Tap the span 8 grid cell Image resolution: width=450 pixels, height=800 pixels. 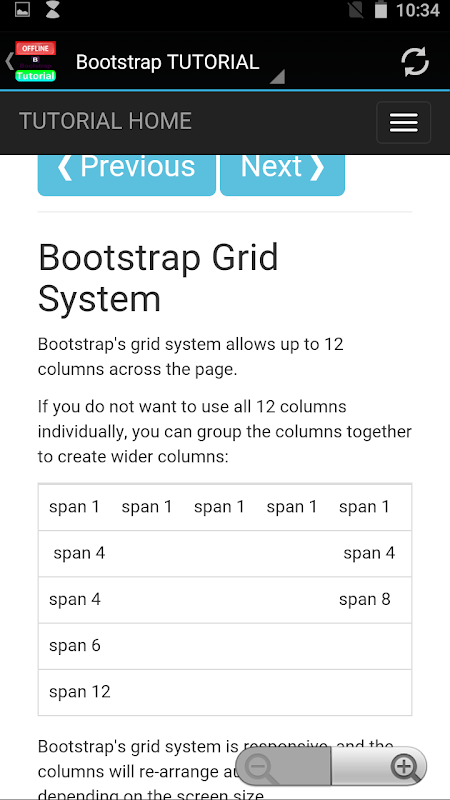pyautogui.click(x=364, y=599)
